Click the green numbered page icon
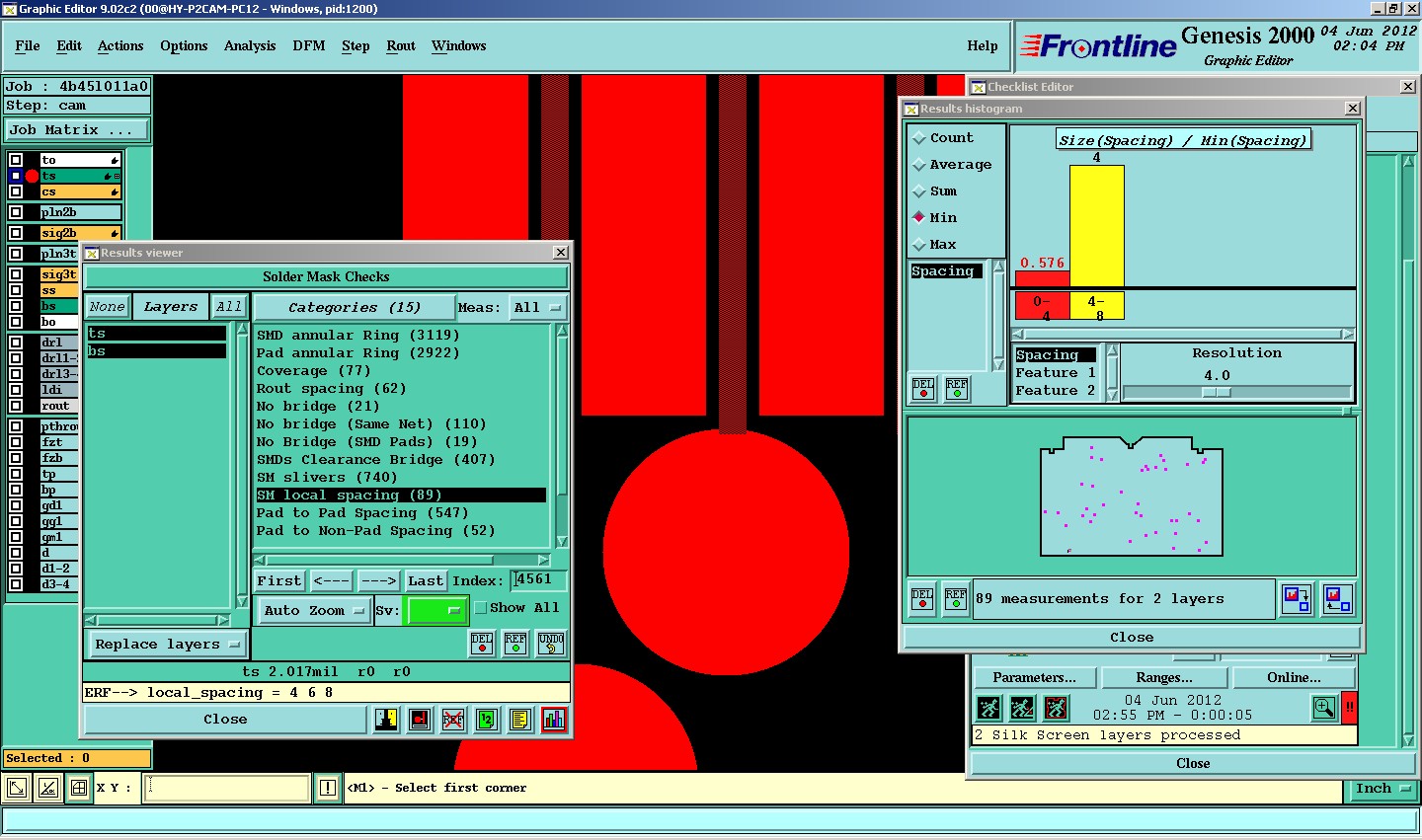The image size is (1422, 840). (487, 720)
